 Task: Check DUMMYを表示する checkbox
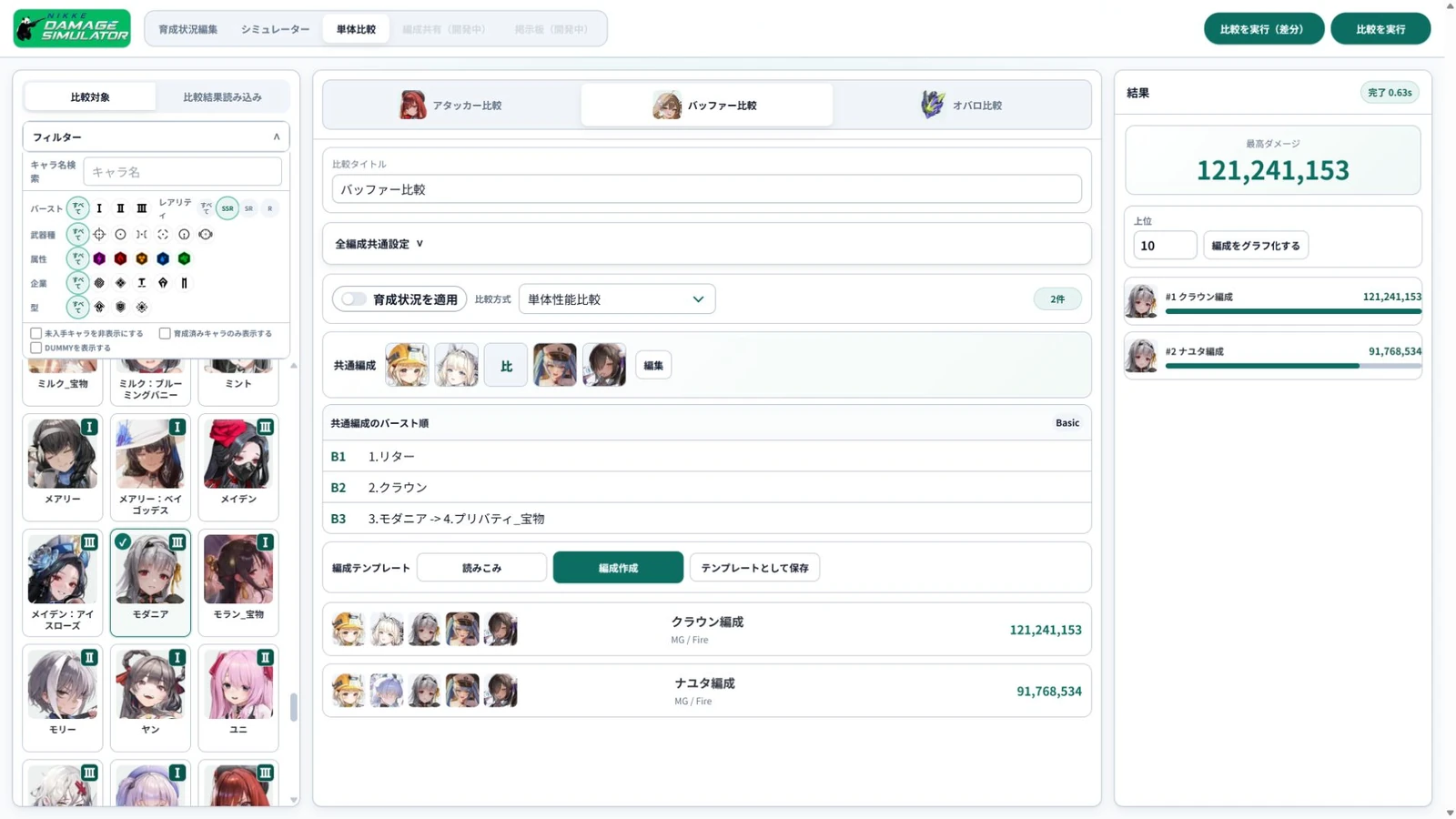(36, 348)
